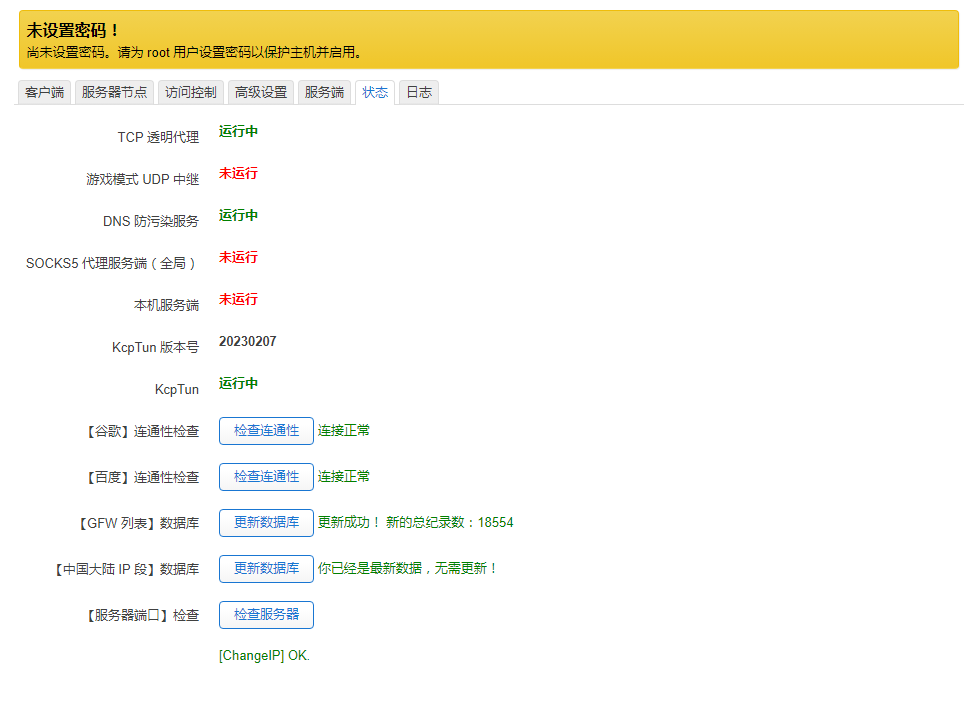The width and height of the screenshot is (969, 703).
Task: Click the TCP 透明代理 label
Action: pos(158,137)
